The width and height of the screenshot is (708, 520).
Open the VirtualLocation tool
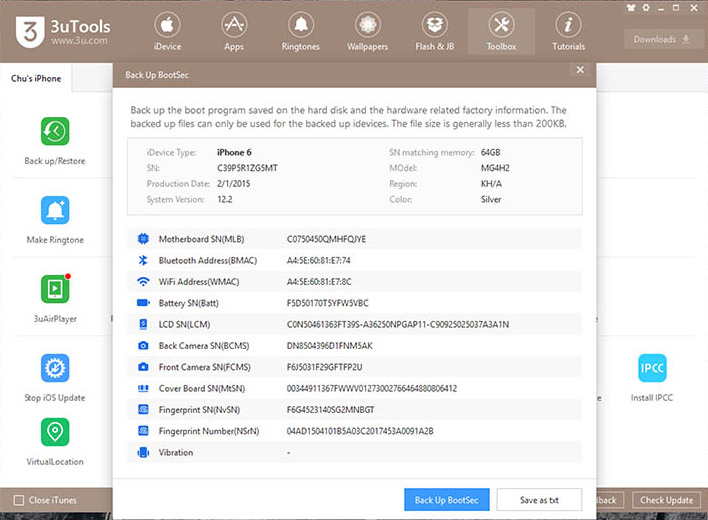55,442
